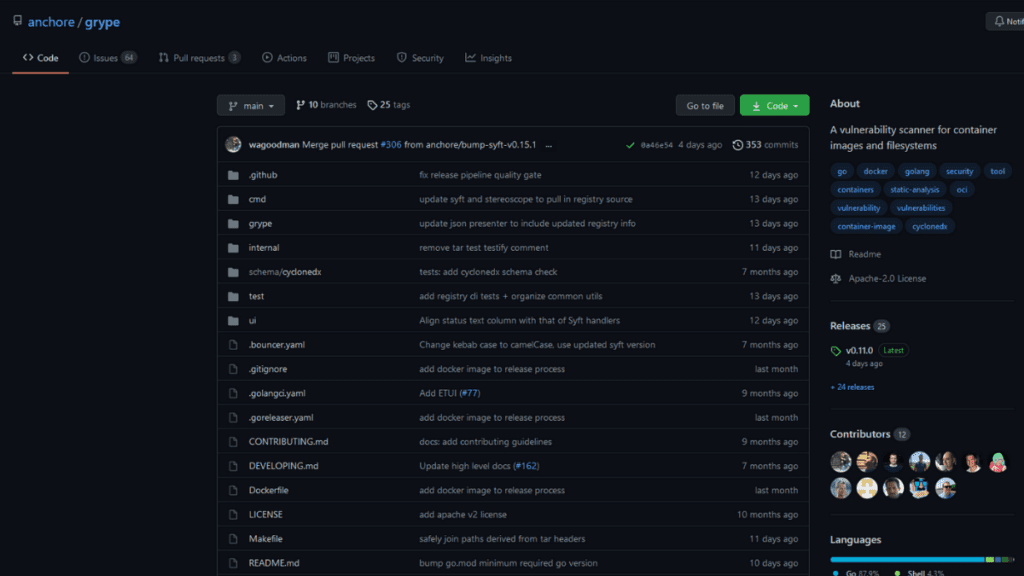This screenshot has height=576, width=1024.
Task: Open the + 24 releases link
Action: coord(852,387)
